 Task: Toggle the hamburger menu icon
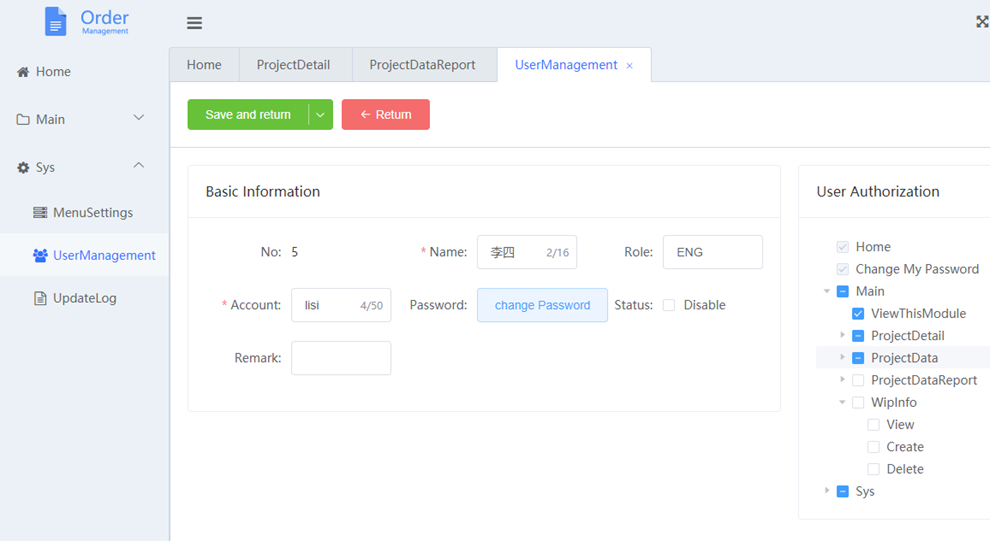(x=194, y=23)
